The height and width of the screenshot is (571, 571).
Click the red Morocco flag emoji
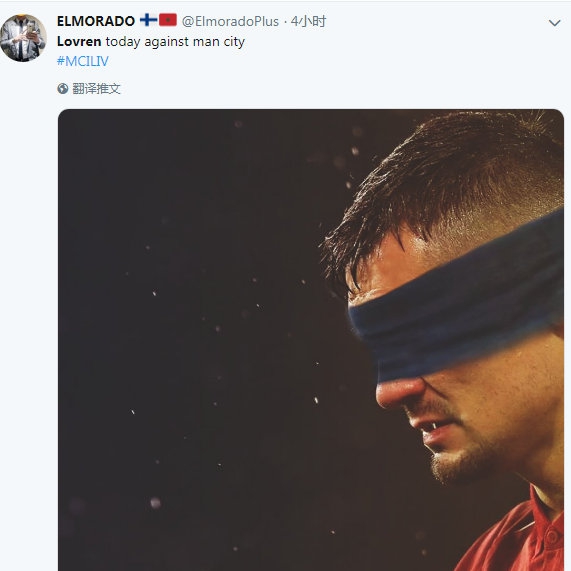coord(168,20)
